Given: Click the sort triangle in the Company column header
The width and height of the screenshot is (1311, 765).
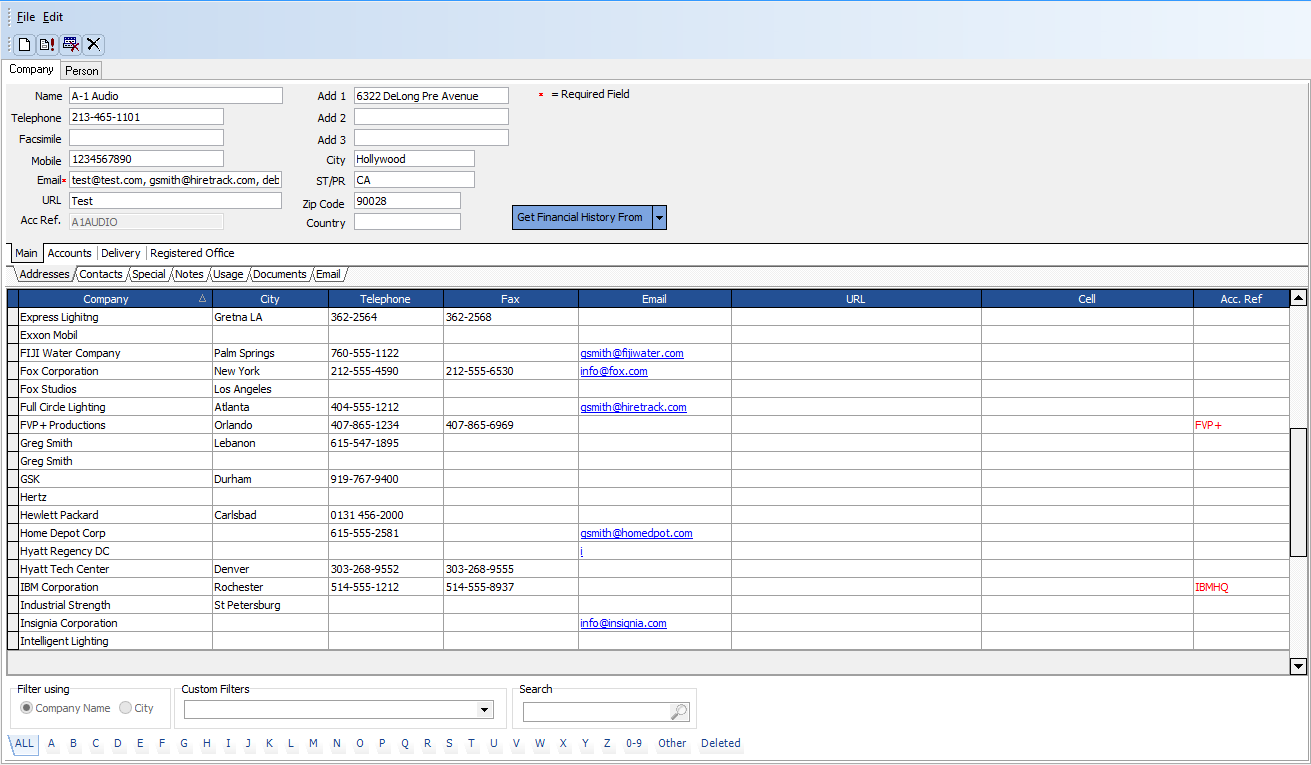Looking at the screenshot, I should (x=203, y=299).
